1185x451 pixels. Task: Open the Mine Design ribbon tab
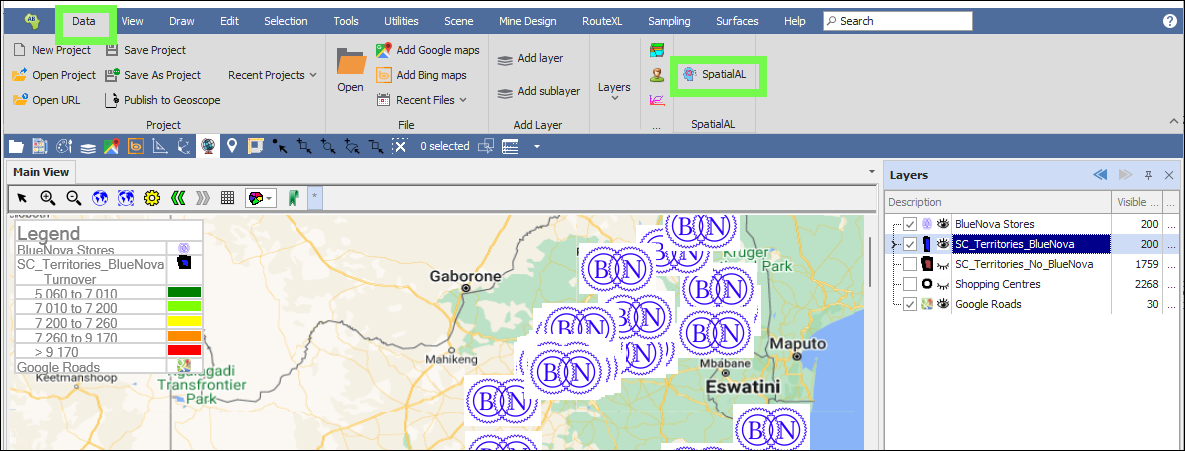click(x=528, y=21)
